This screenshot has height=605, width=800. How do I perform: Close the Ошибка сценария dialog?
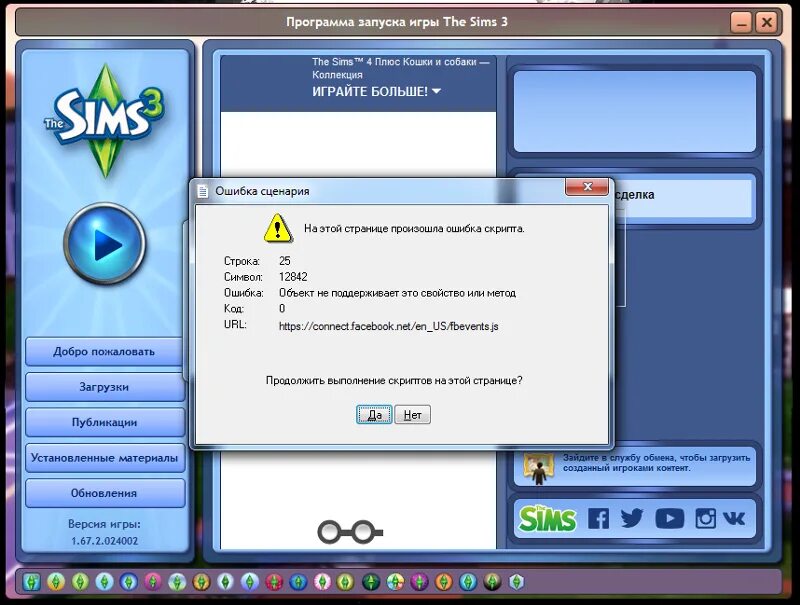(x=587, y=187)
